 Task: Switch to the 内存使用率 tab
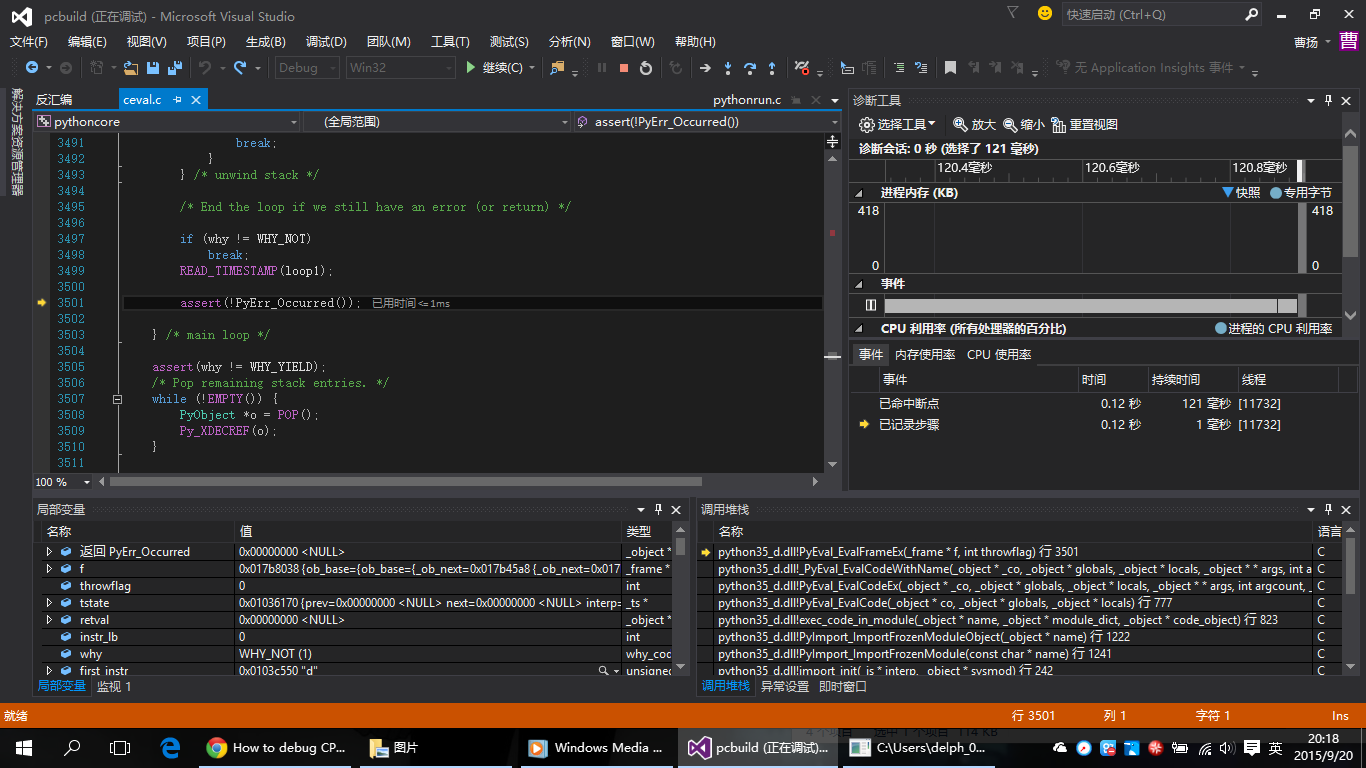click(925, 355)
